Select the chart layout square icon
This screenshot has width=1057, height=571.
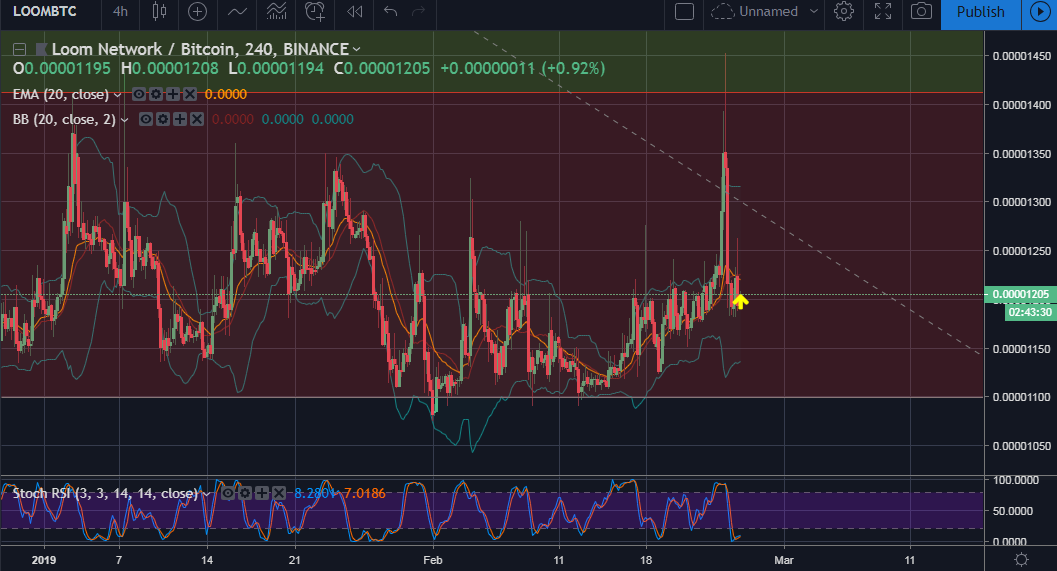(684, 11)
